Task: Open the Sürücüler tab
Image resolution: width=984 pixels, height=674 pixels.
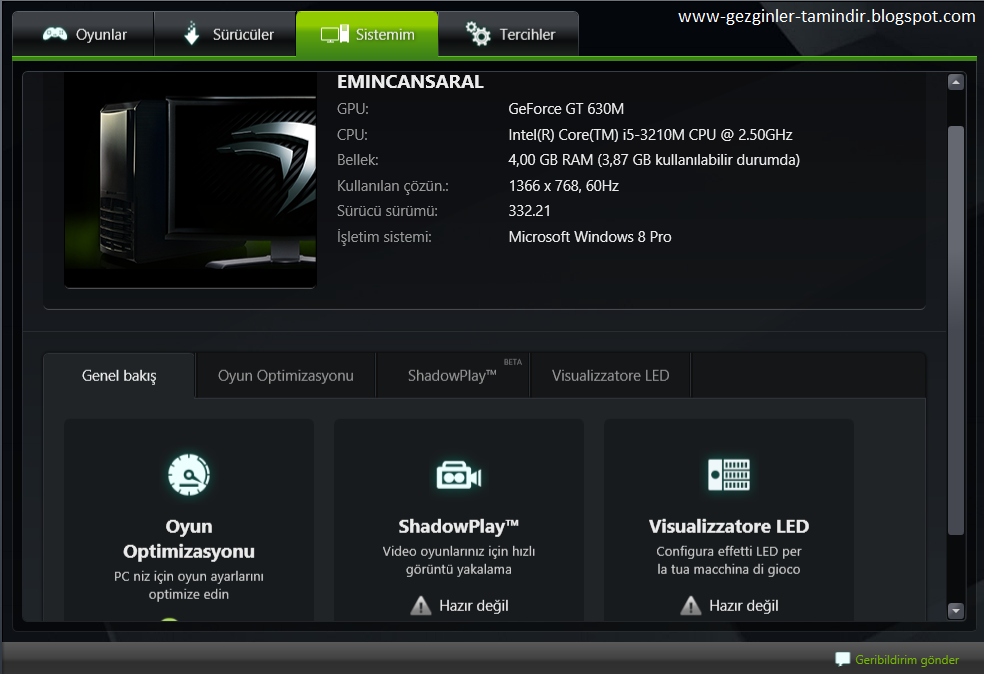Action: click(225, 34)
